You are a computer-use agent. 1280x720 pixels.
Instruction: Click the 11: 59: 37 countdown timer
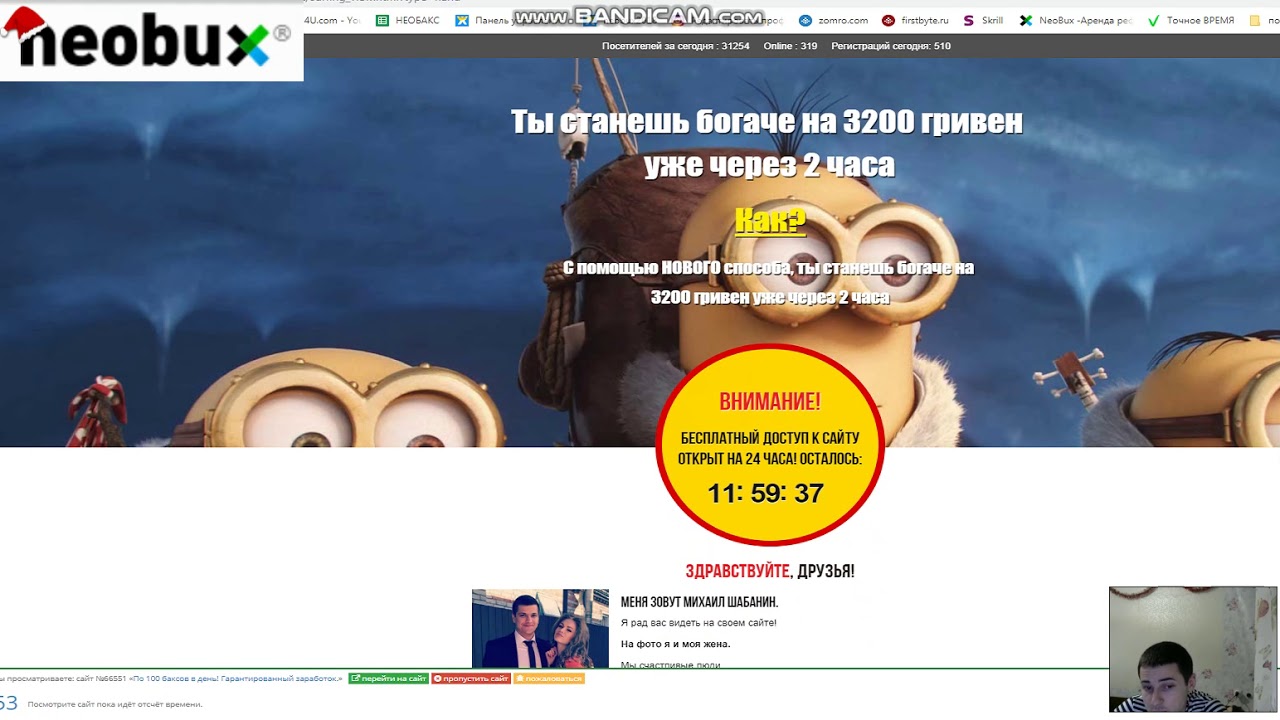[765, 493]
